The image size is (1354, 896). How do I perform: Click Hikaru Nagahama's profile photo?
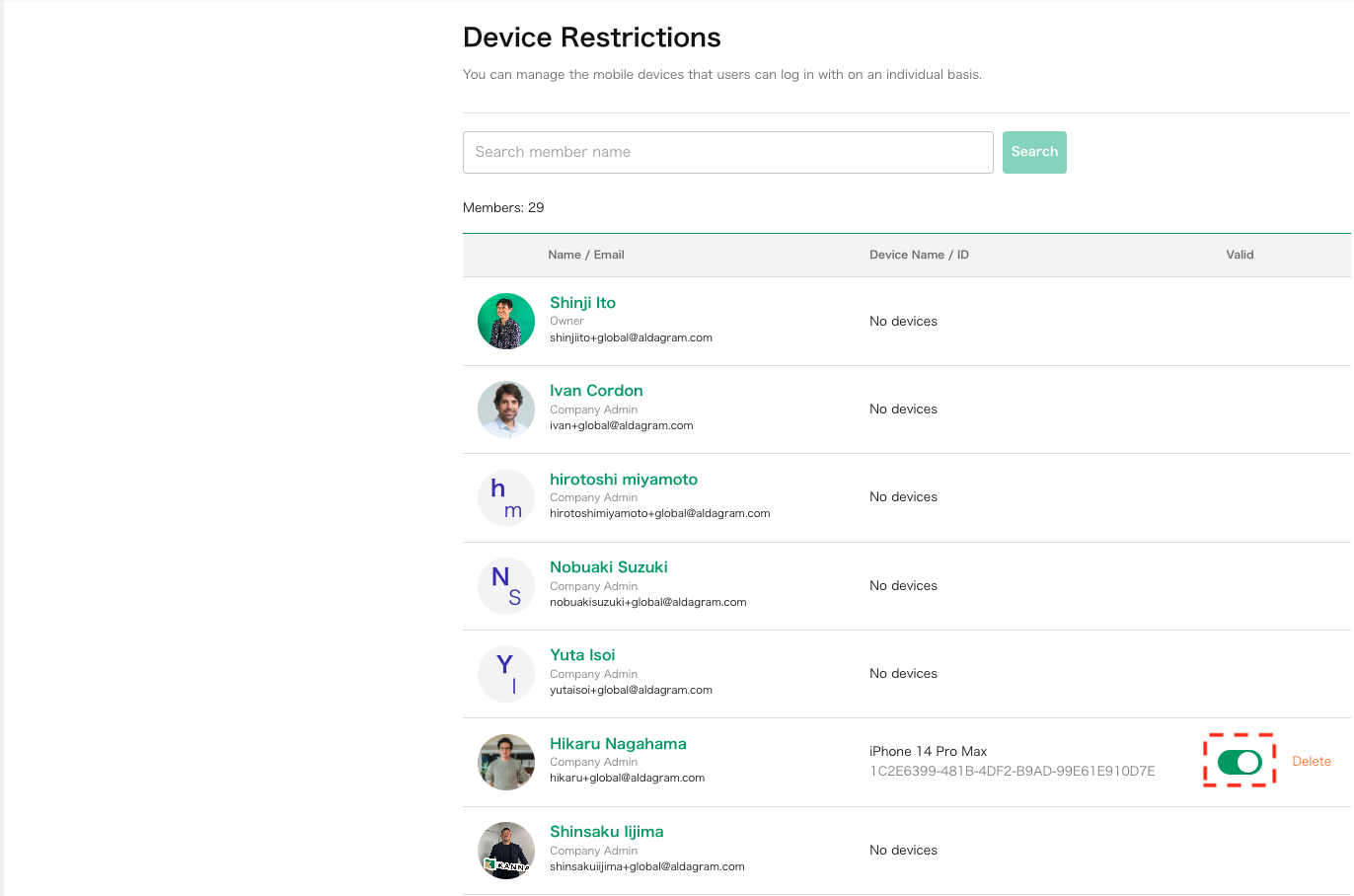point(505,762)
